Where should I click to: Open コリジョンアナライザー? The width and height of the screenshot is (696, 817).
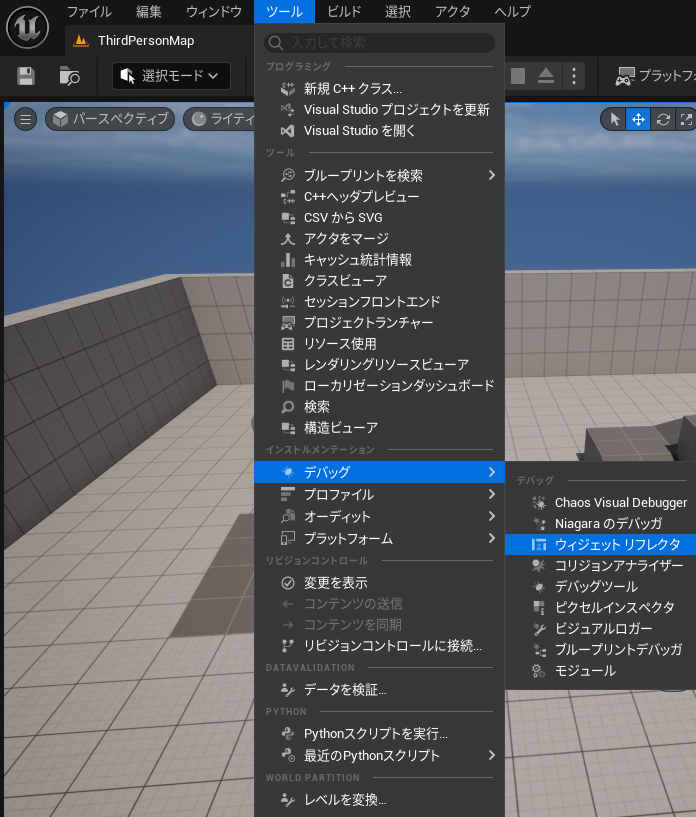(x=601, y=565)
